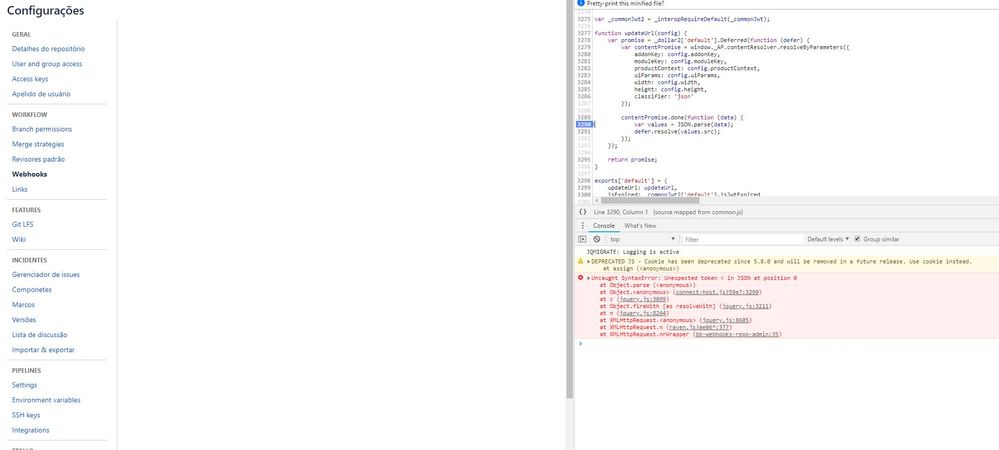Switch to the What's New tab
The image size is (999, 450).
tap(640, 226)
